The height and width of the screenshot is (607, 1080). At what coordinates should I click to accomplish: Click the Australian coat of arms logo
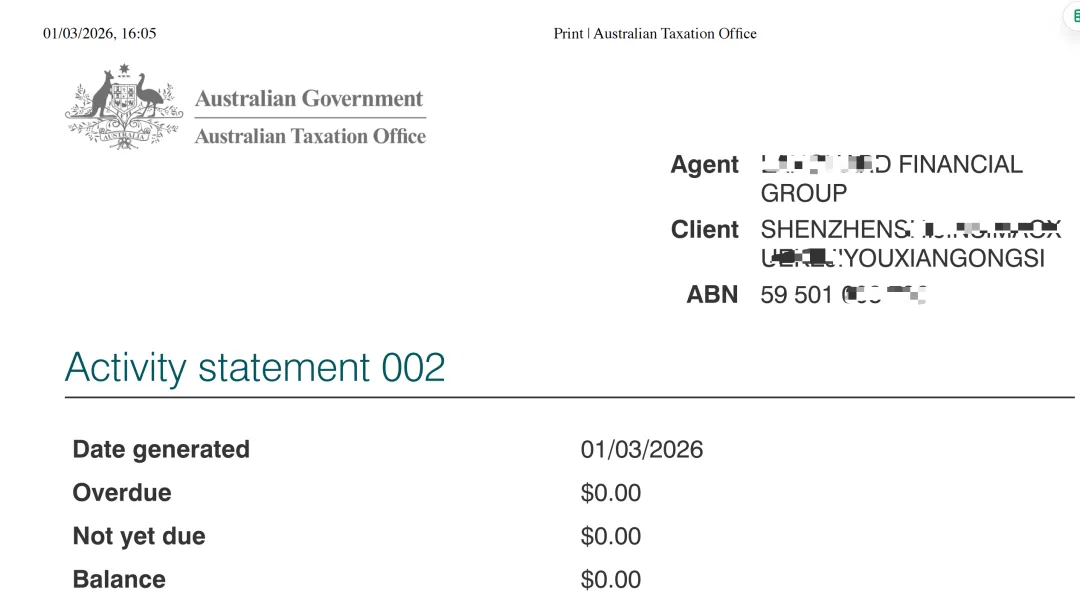click(x=122, y=108)
